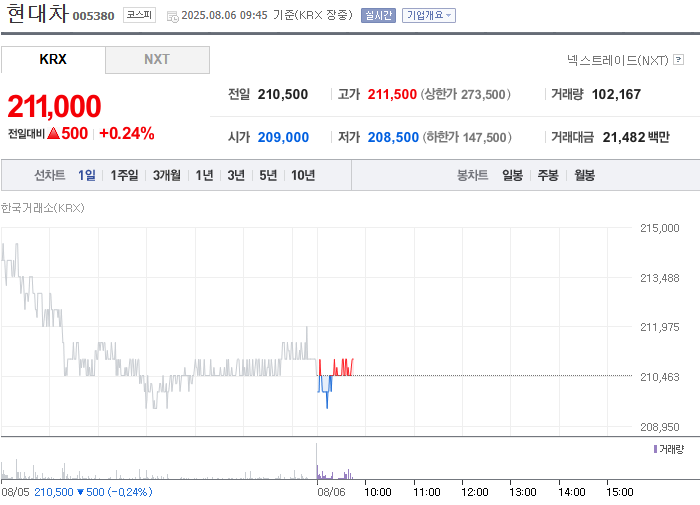
Task: Click the timestamp 2025.08.06 09:45
Action: [x=224, y=15]
